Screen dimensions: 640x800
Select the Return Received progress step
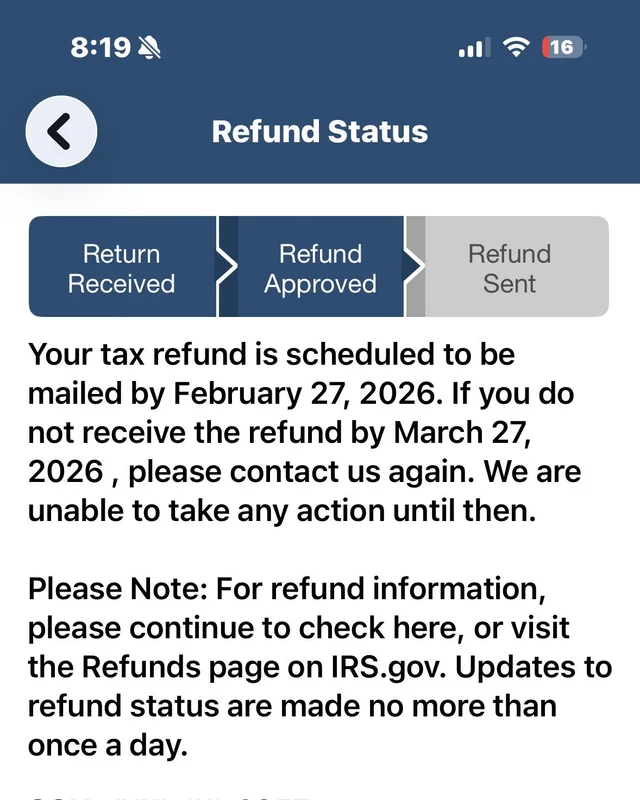point(121,268)
